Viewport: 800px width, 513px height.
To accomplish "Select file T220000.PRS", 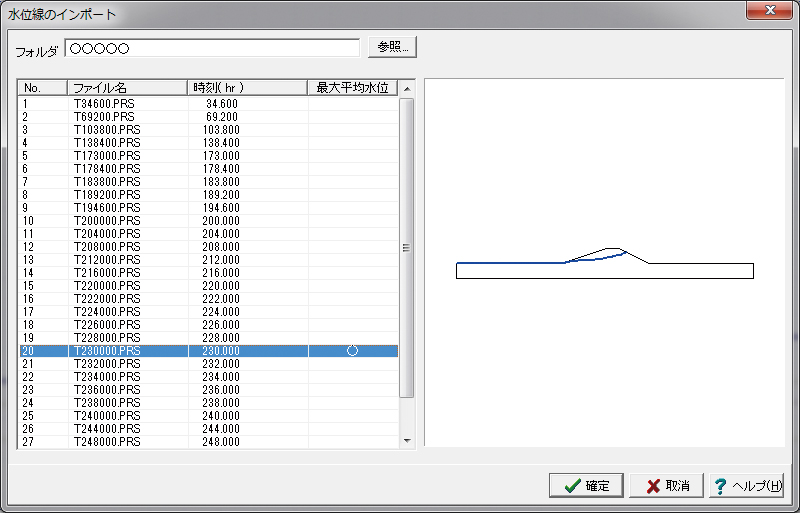I will (107, 286).
